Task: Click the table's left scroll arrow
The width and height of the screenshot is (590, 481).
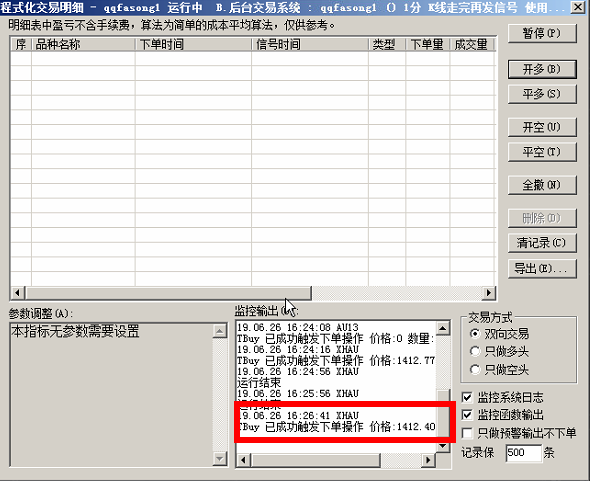Action: click(18, 292)
